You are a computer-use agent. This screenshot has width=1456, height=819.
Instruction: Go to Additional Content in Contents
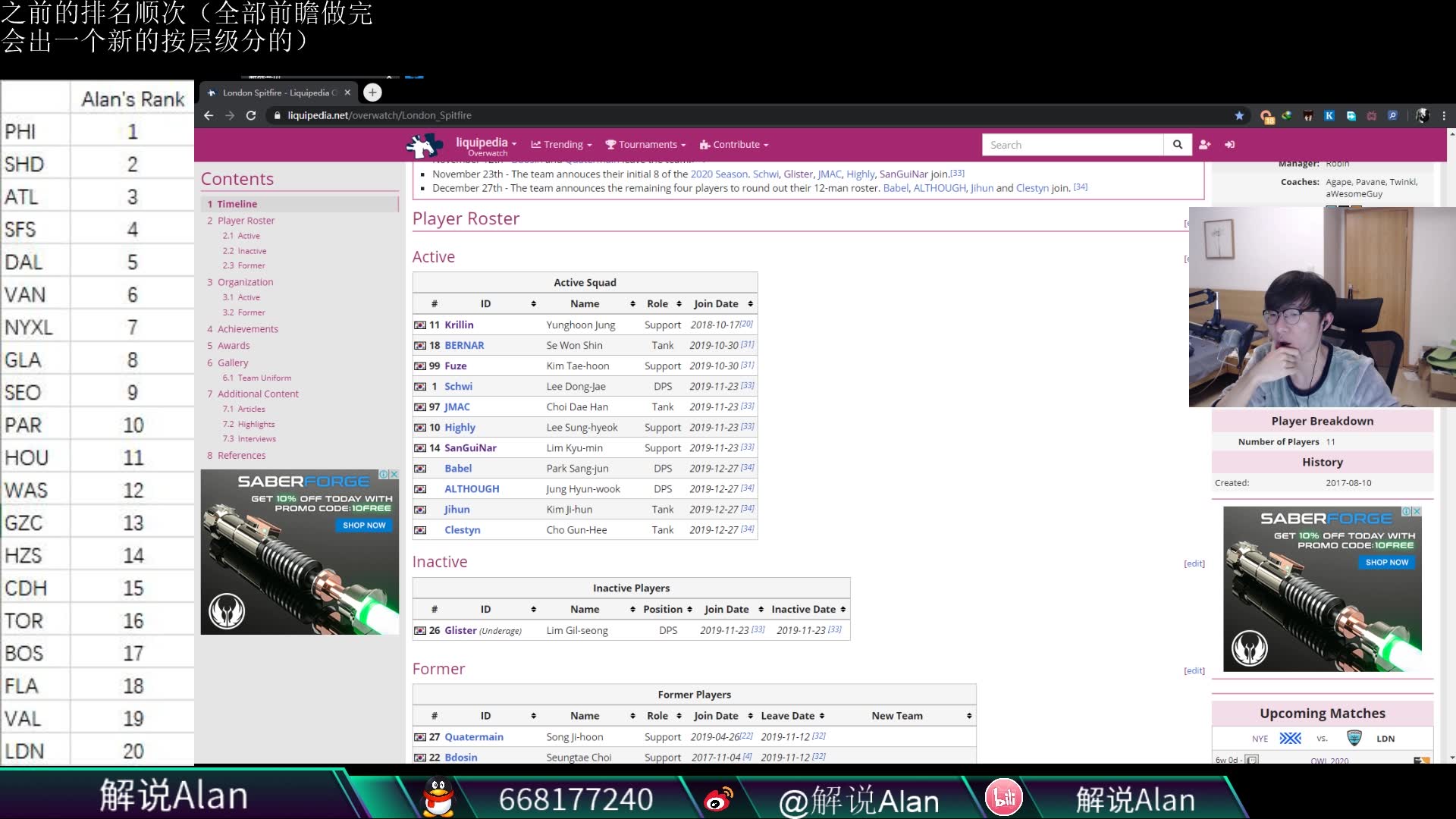(258, 394)
